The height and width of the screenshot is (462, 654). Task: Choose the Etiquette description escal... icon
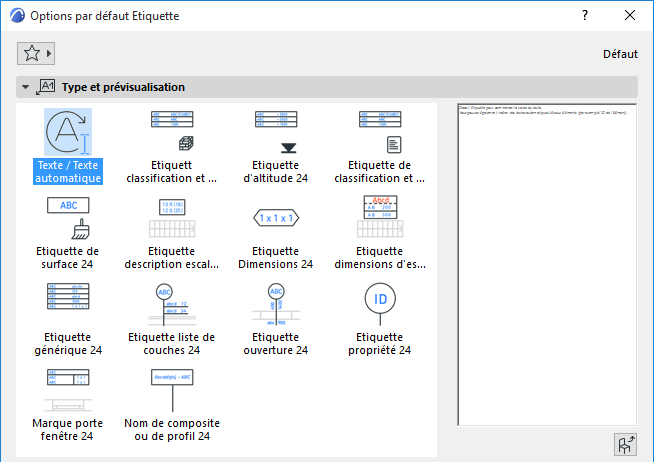[x=172, y=218]
